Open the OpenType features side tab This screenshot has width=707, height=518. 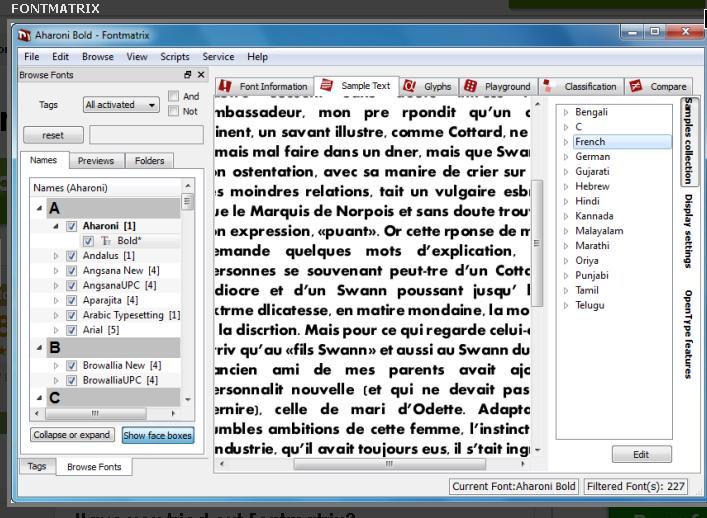pyautogui.click(x=688, y=334)
